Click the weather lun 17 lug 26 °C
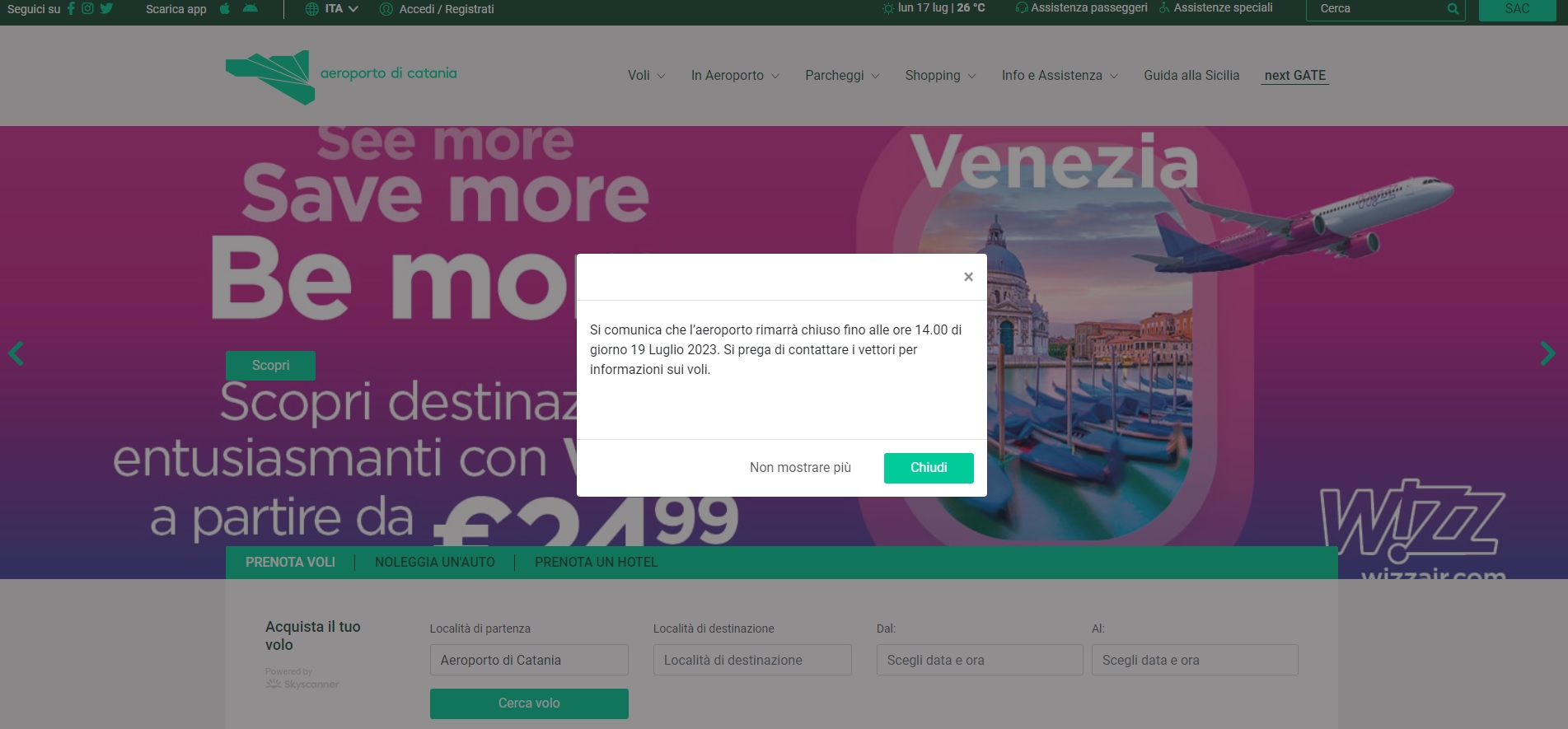1568x729 pixels. coord(934,8)
